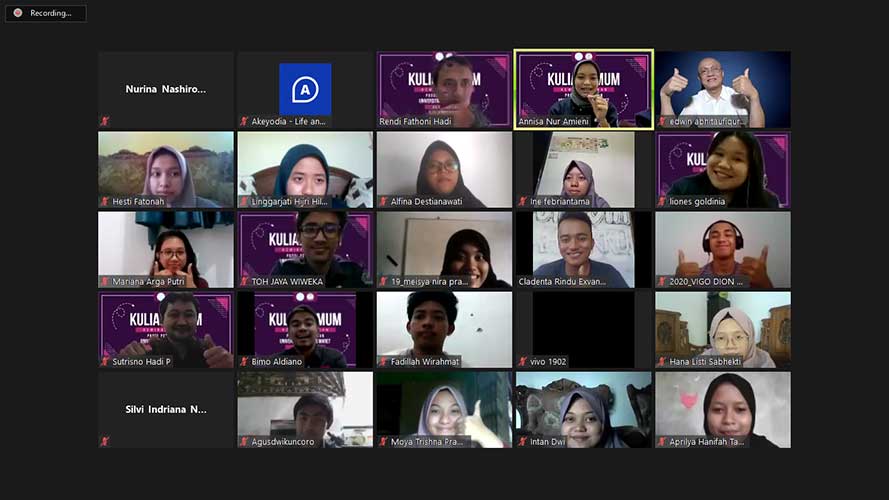Click muted mic icon by Hana Listi Sabhekti
Image resolution: width=889 pixels, height=500 pixels.
pyautogui.click(x=662, y=362)
